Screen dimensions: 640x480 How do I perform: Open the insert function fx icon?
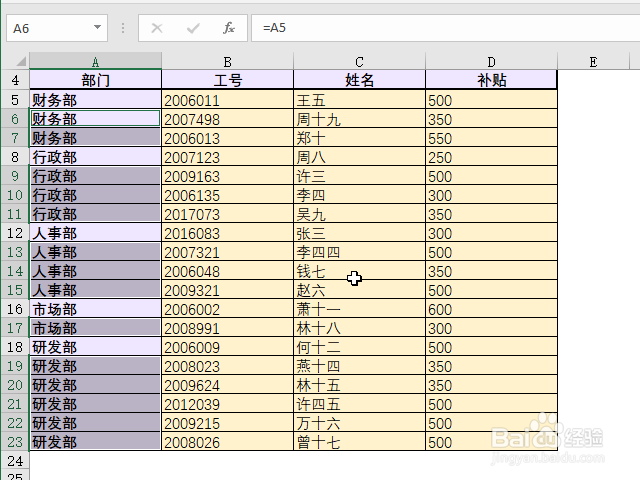tap(229, 28)
